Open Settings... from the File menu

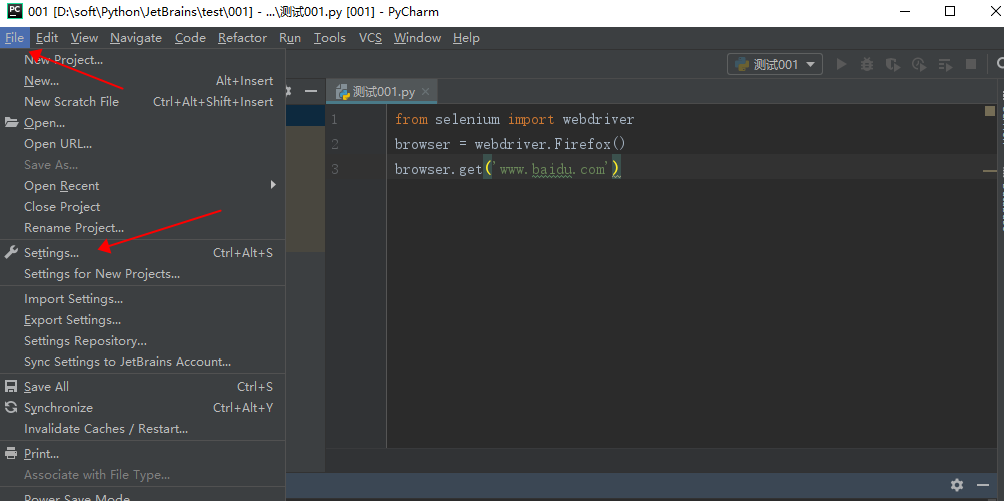[142, 252]
